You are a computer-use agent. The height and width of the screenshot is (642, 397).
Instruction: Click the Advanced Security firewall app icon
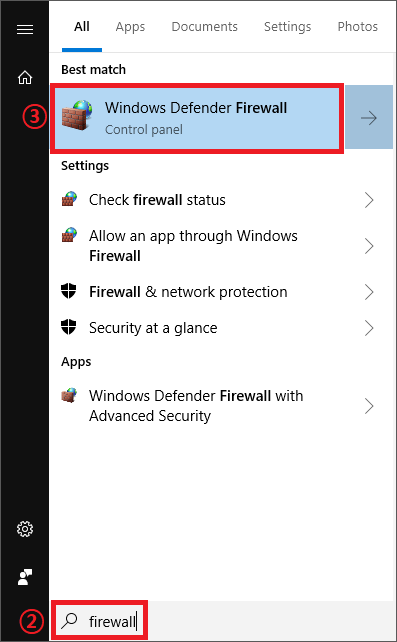click(69, 396)
